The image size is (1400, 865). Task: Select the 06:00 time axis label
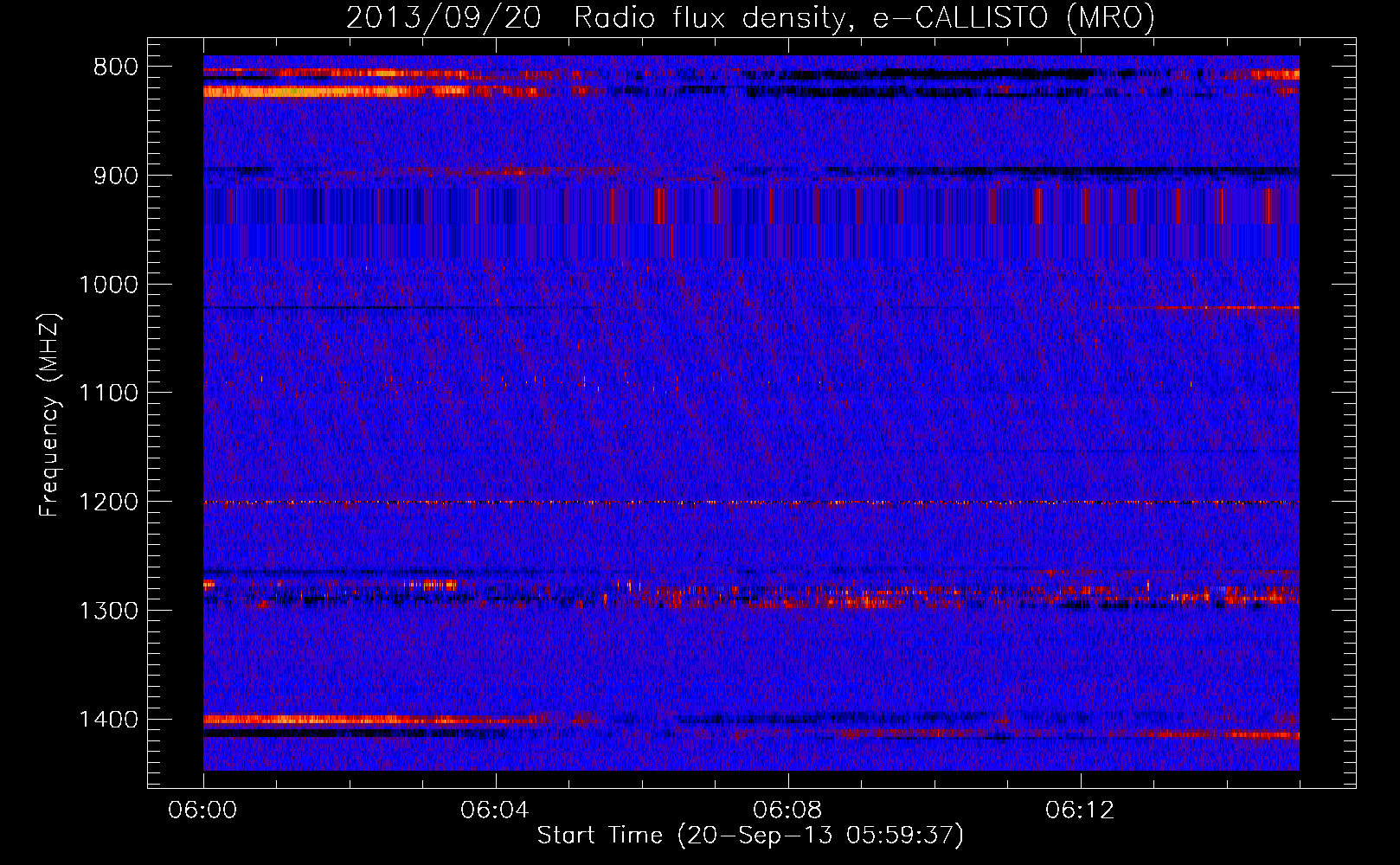[x=203, y=811]
